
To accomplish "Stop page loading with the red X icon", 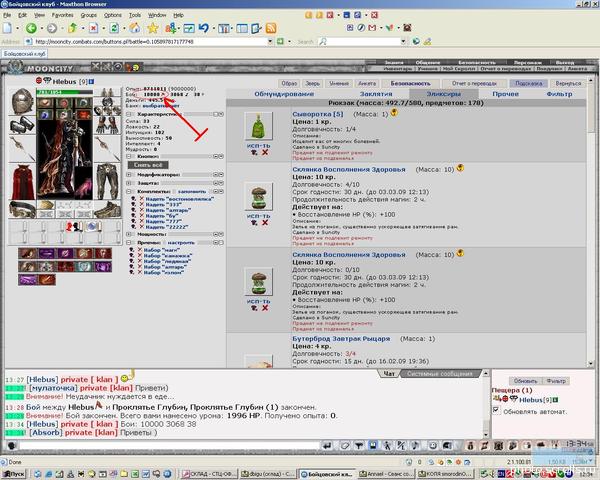I will [x=93, y=28].
